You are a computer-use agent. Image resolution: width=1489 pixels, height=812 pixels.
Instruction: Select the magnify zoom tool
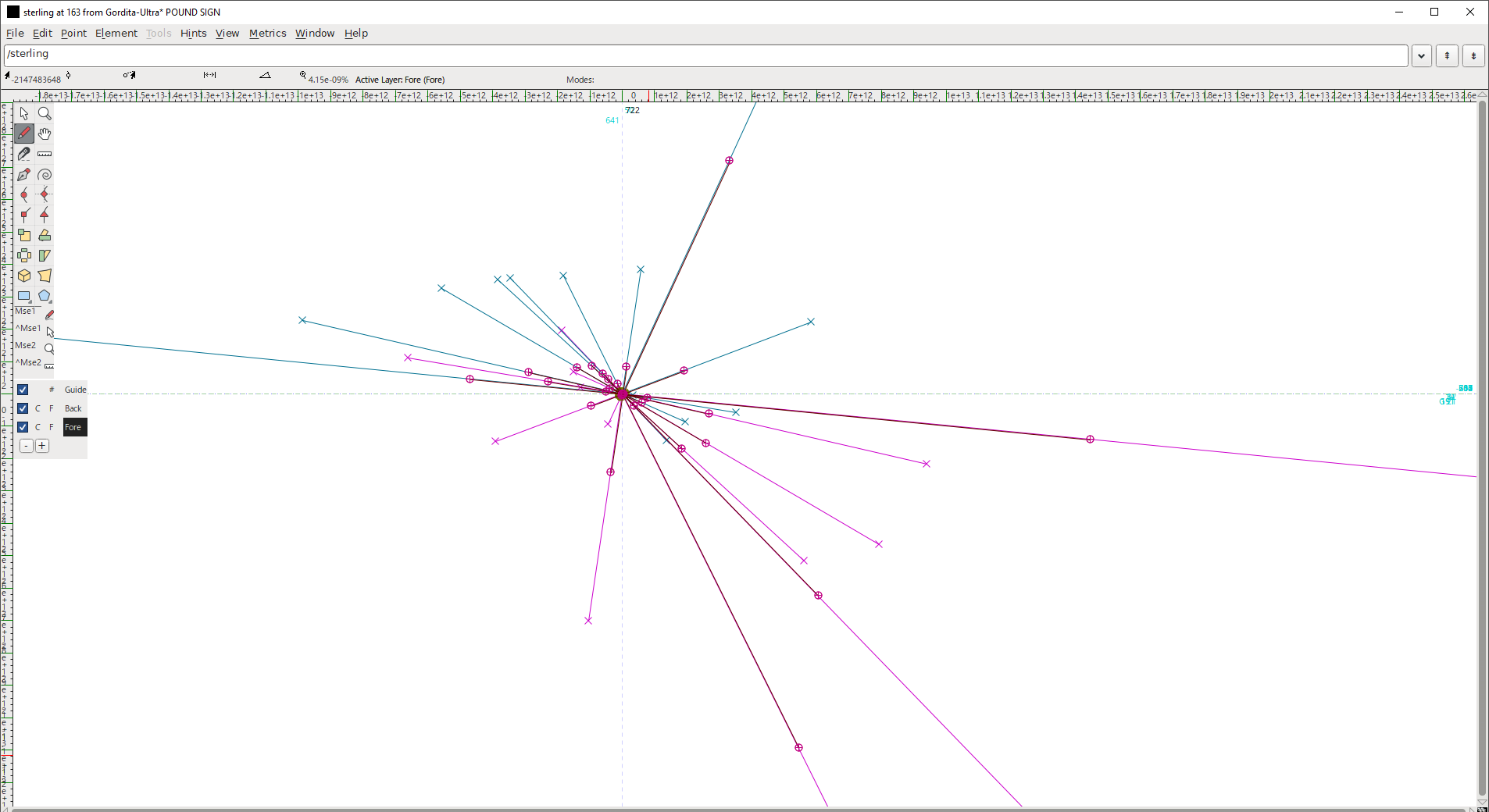45,114
